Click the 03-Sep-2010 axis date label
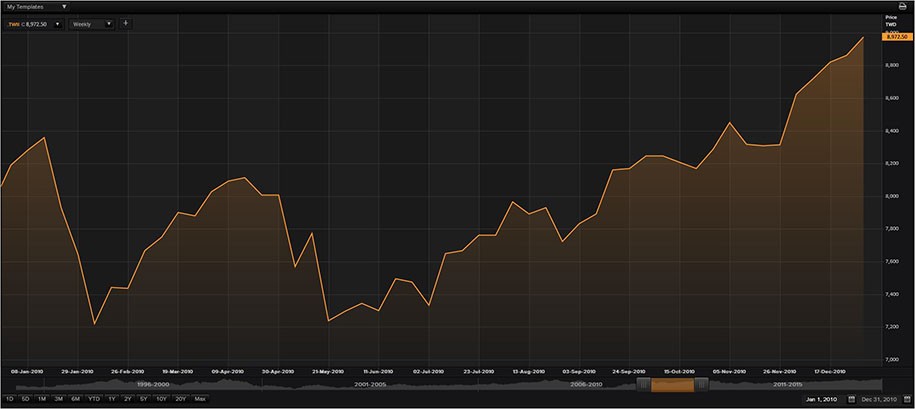 [579, 371]
